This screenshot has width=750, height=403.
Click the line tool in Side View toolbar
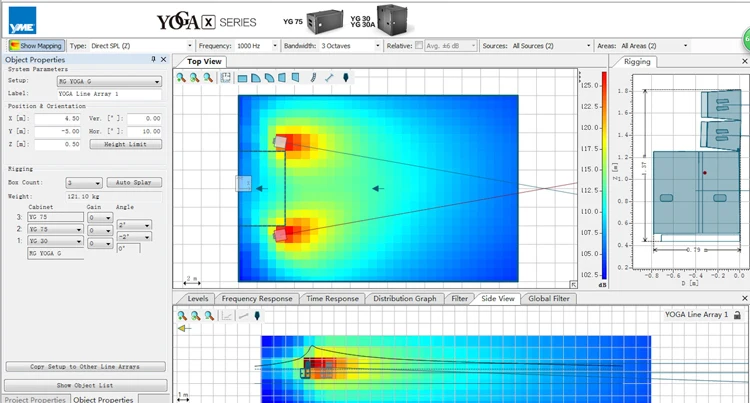243,316
